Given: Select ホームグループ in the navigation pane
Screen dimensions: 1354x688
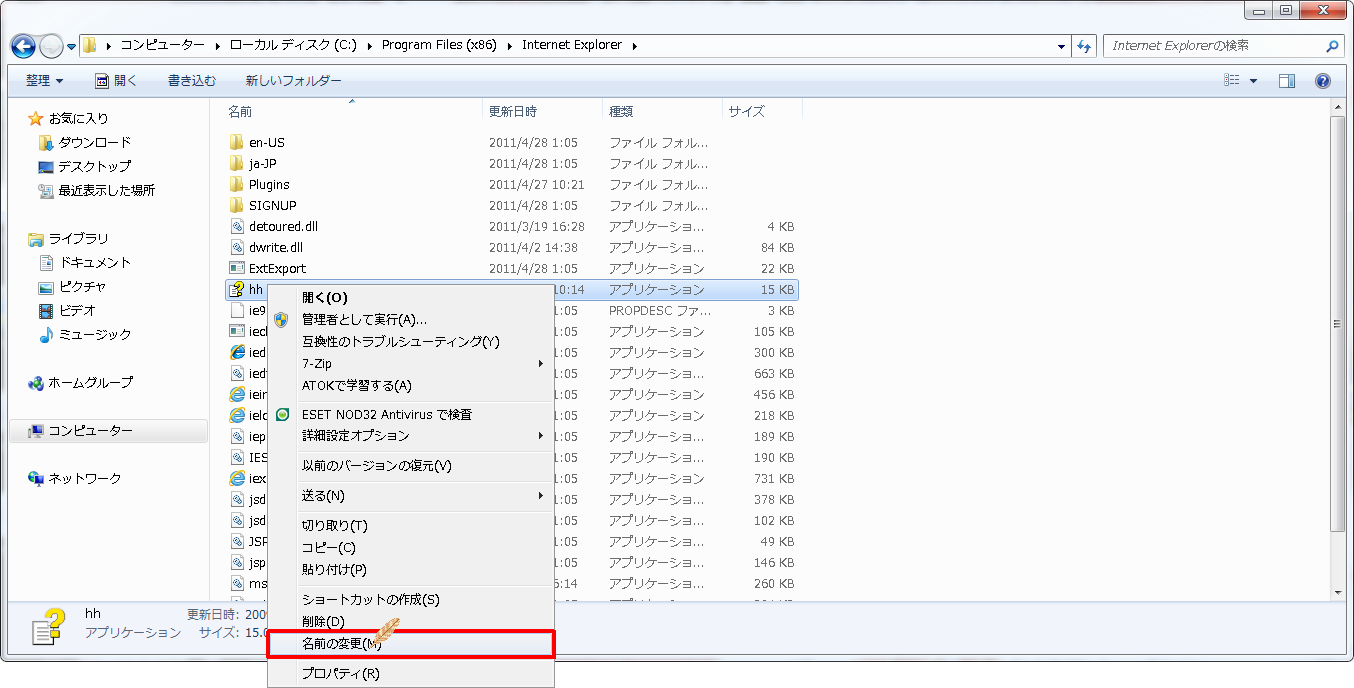Looking at the screenshot, I should (90, 382).
